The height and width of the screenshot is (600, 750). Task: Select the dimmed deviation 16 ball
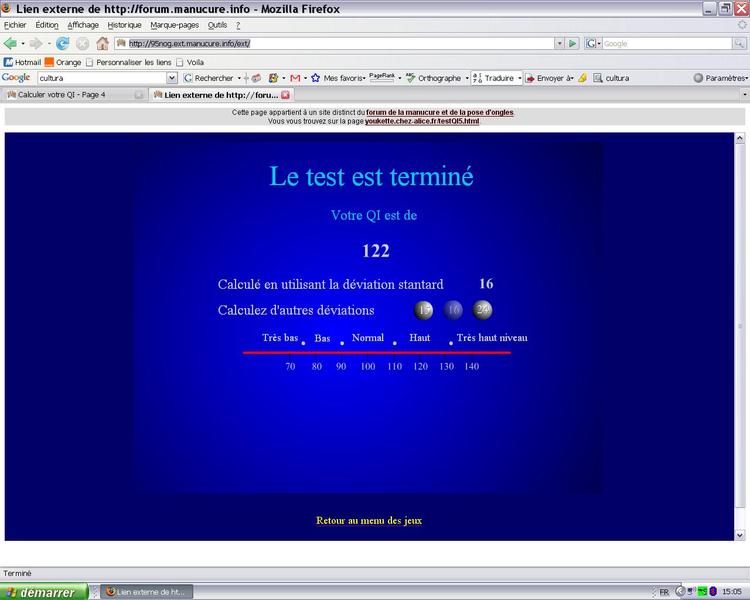click(453, 310)
